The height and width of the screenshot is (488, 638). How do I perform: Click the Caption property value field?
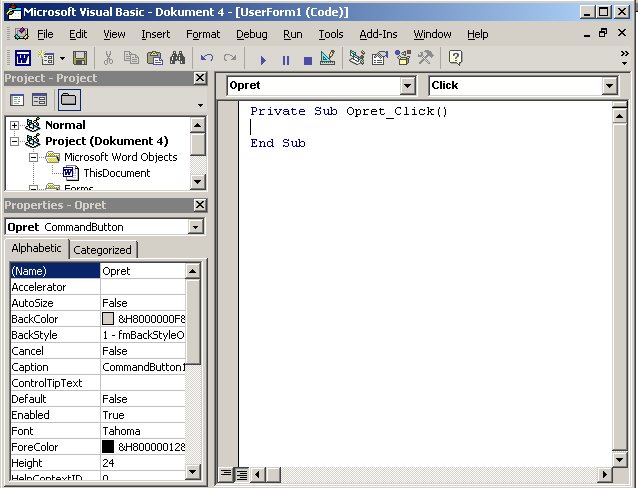click(142, 367)
